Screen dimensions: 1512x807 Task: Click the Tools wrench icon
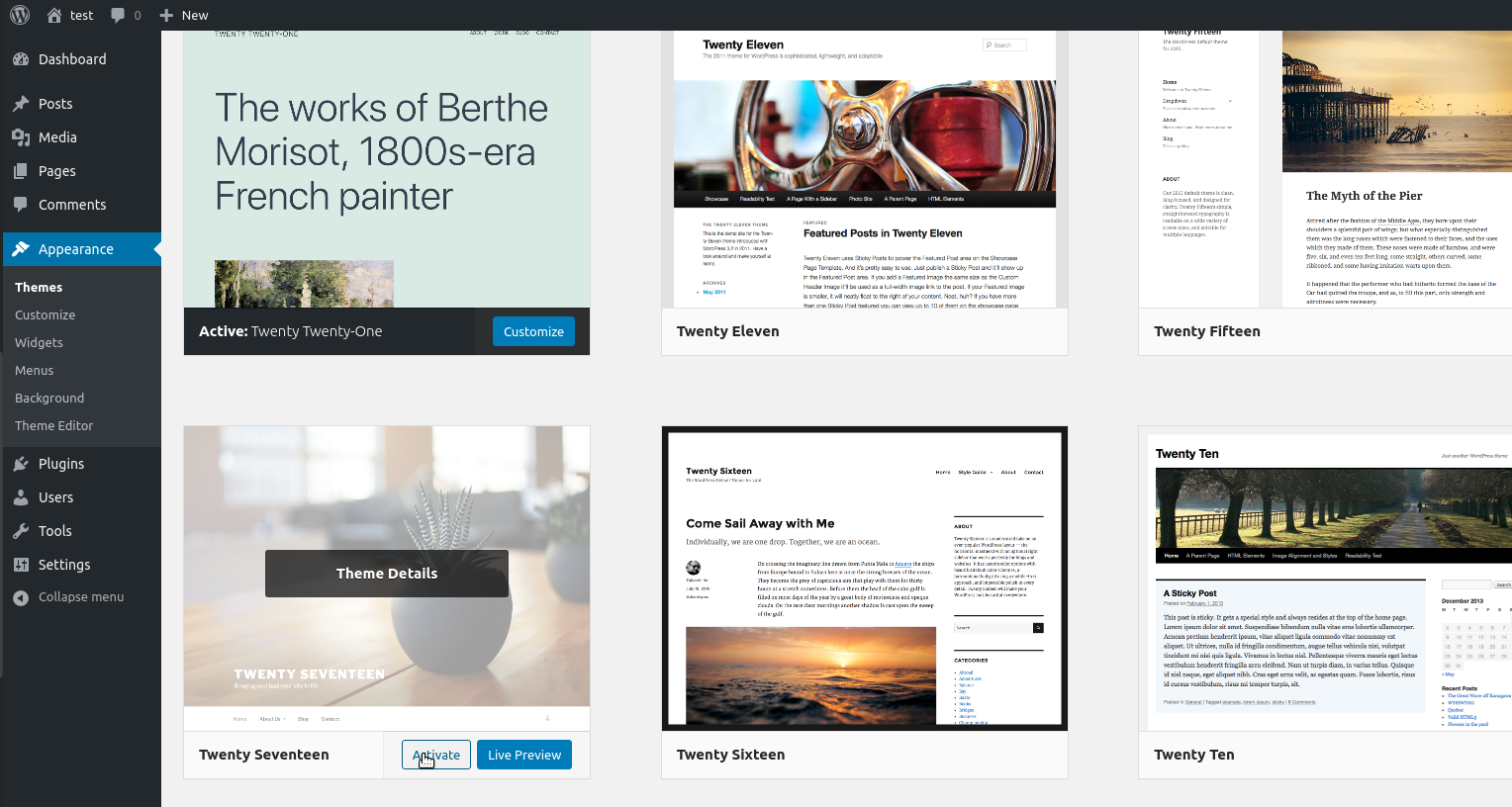click(x=21, y=531)
